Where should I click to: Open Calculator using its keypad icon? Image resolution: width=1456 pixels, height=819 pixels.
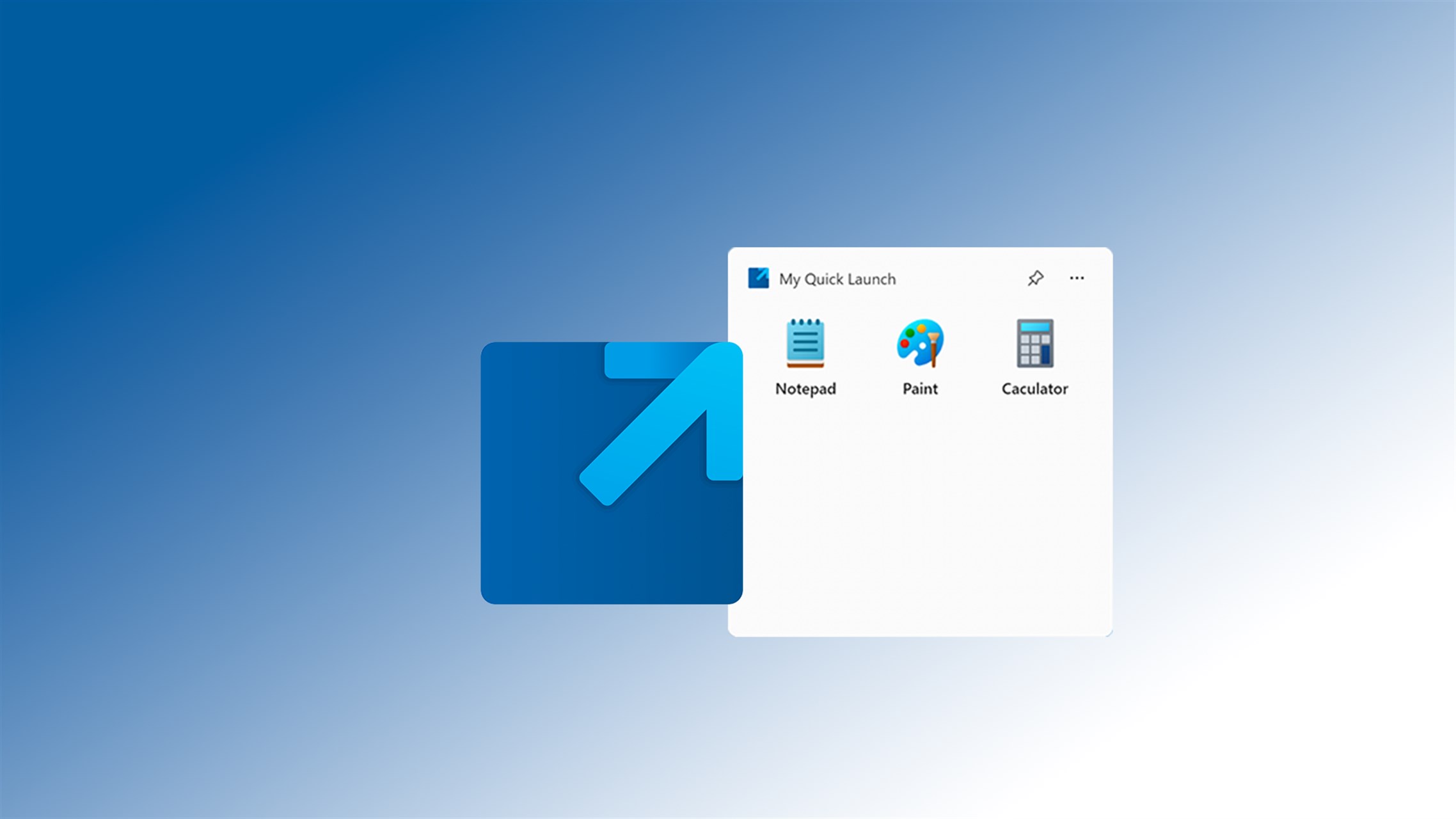[1034, 343]
